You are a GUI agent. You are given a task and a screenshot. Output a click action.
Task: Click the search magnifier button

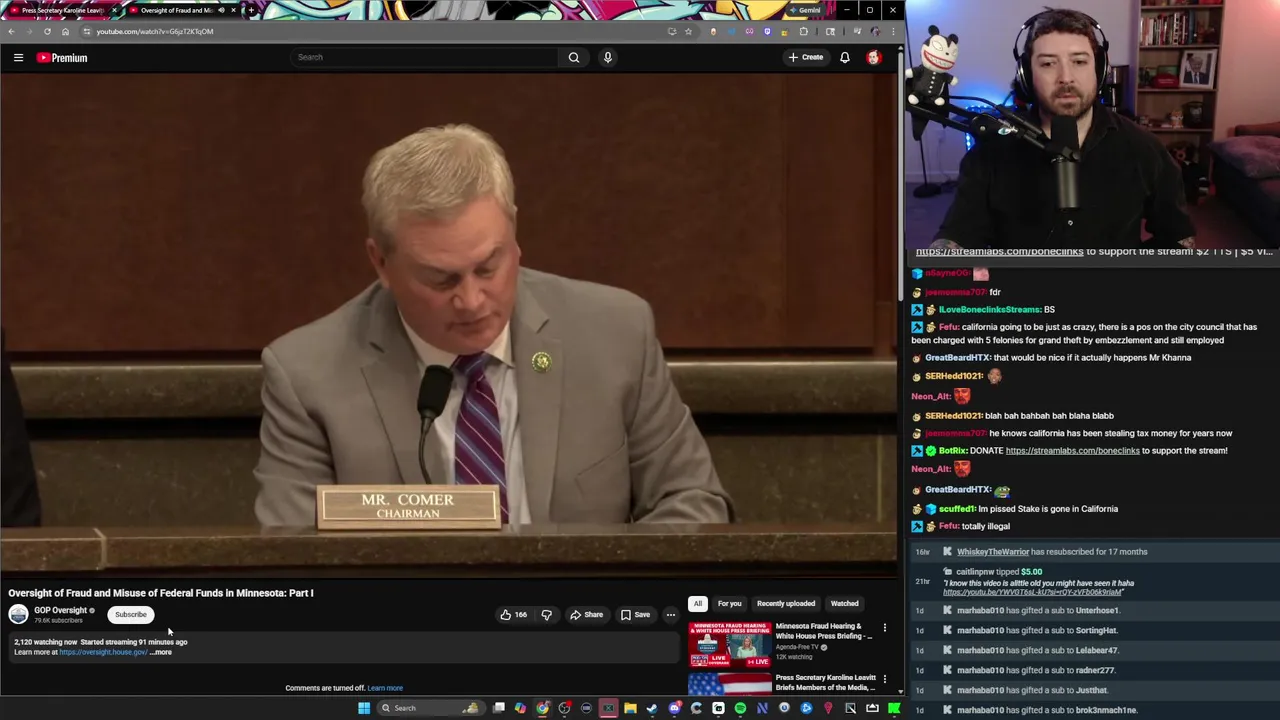(574, 57)
